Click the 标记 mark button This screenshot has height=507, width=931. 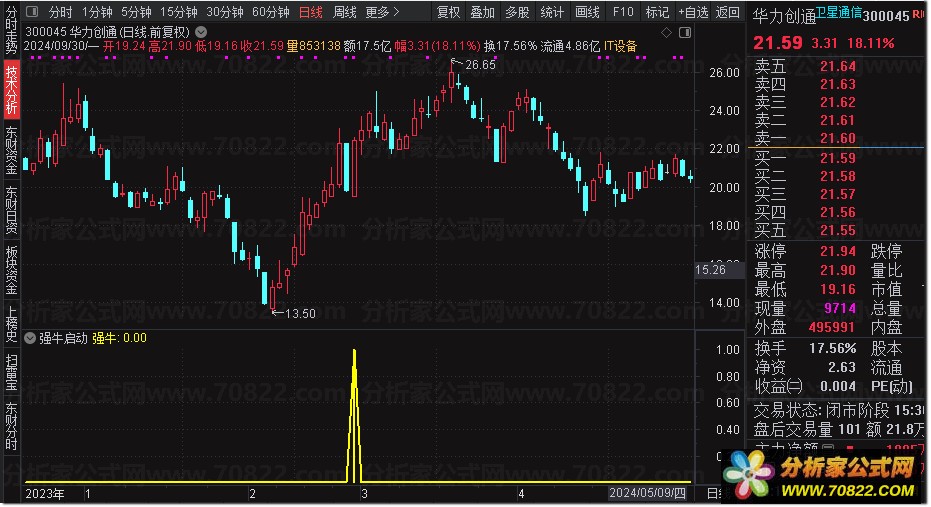tap(657, 12)
